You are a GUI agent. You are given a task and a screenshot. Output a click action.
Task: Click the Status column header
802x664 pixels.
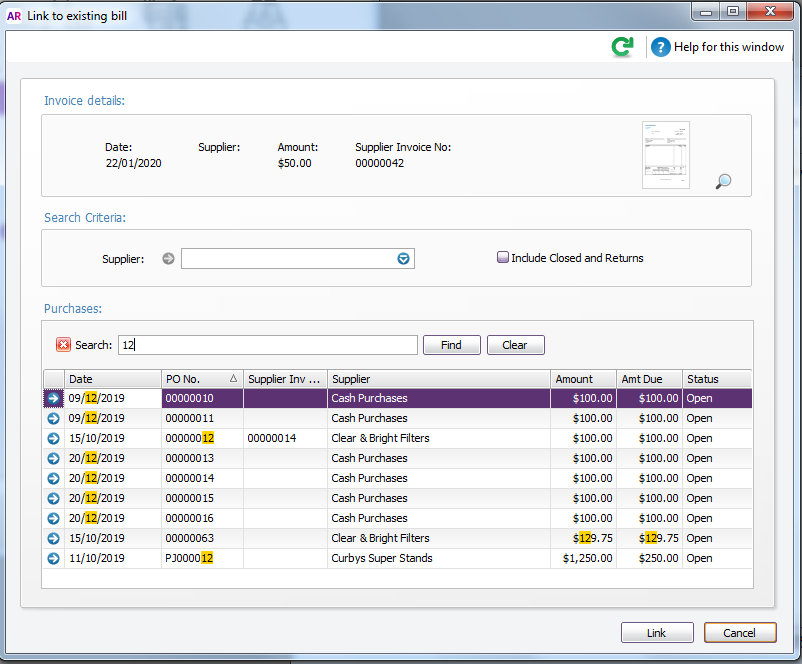[x=716, y=379]
